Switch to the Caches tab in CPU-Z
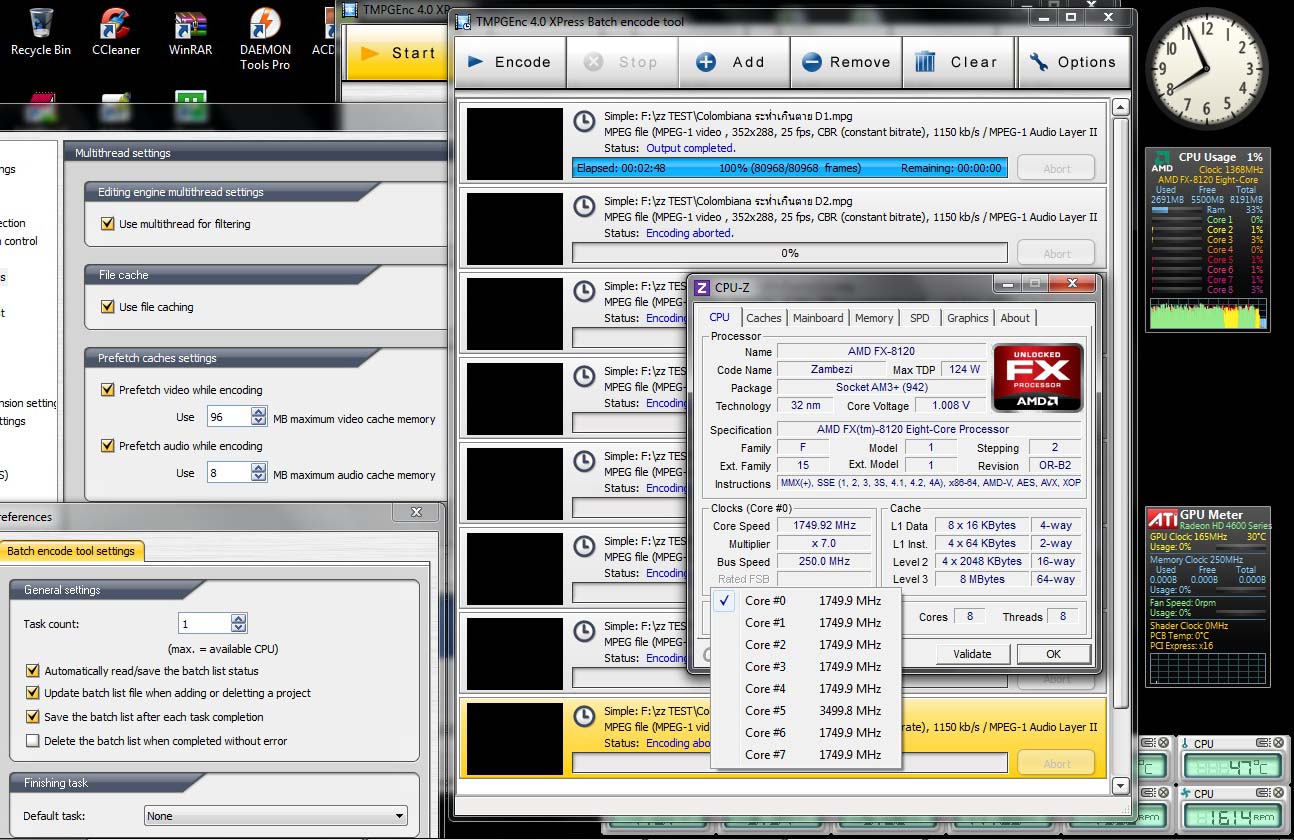 [764, 318]
